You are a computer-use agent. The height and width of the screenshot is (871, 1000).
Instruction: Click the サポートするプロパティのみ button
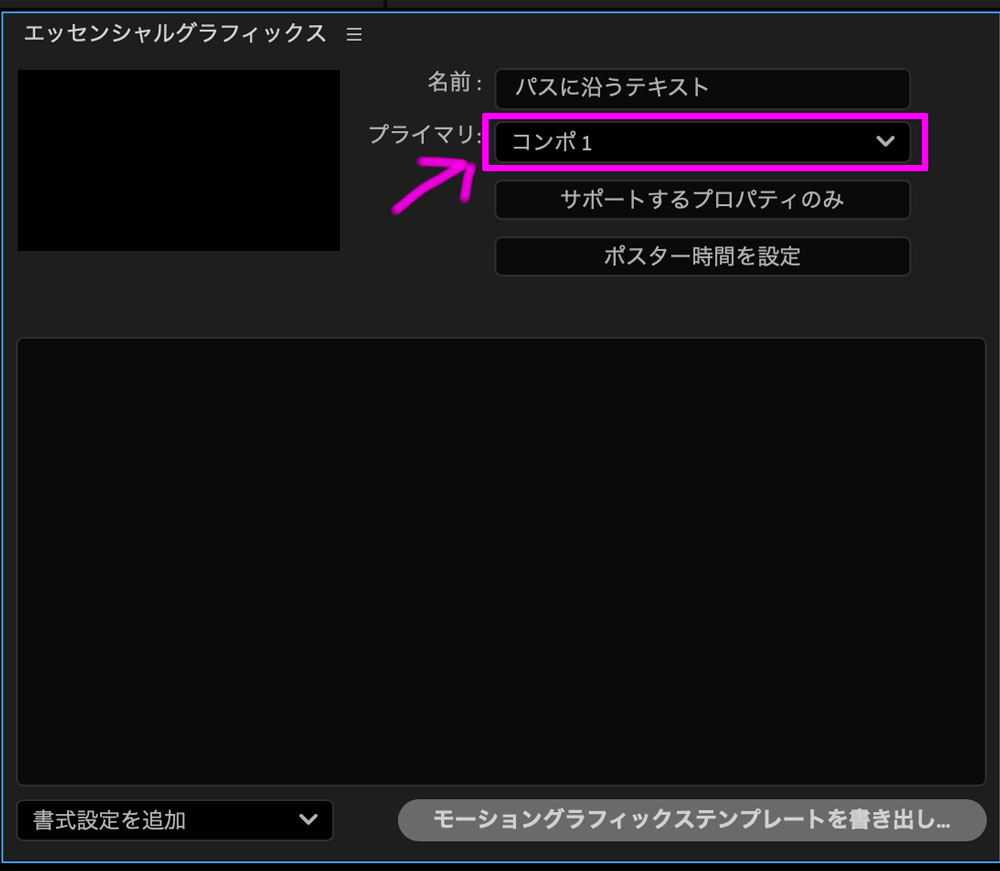[703, 200]
